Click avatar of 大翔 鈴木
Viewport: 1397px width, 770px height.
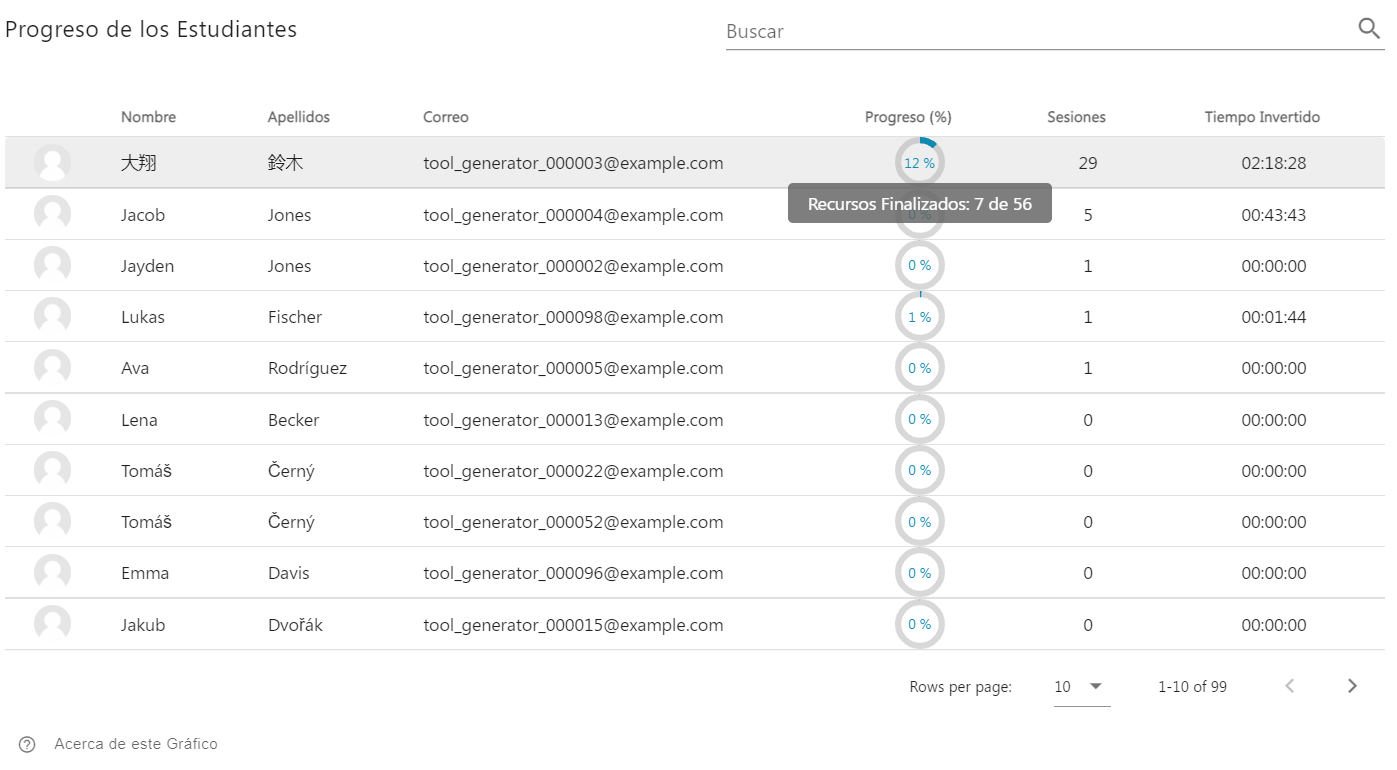click(52, 163)
